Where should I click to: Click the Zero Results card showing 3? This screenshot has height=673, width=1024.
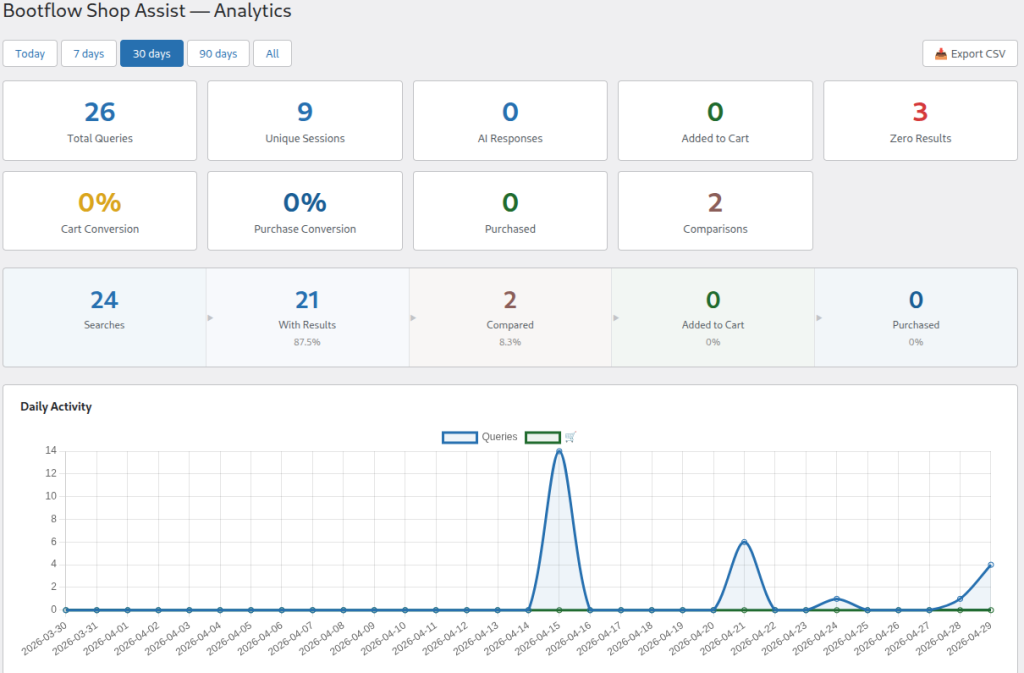coord(920,121)
